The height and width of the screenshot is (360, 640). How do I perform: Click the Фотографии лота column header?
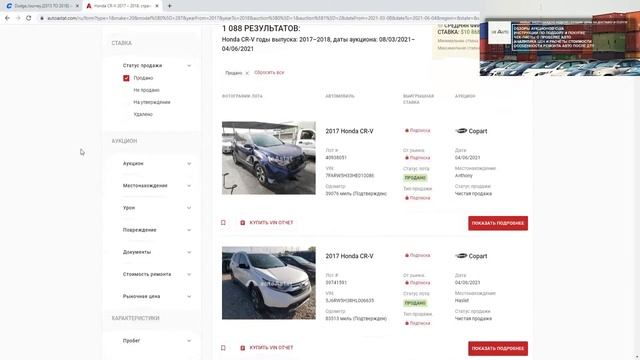pos(242,96)
